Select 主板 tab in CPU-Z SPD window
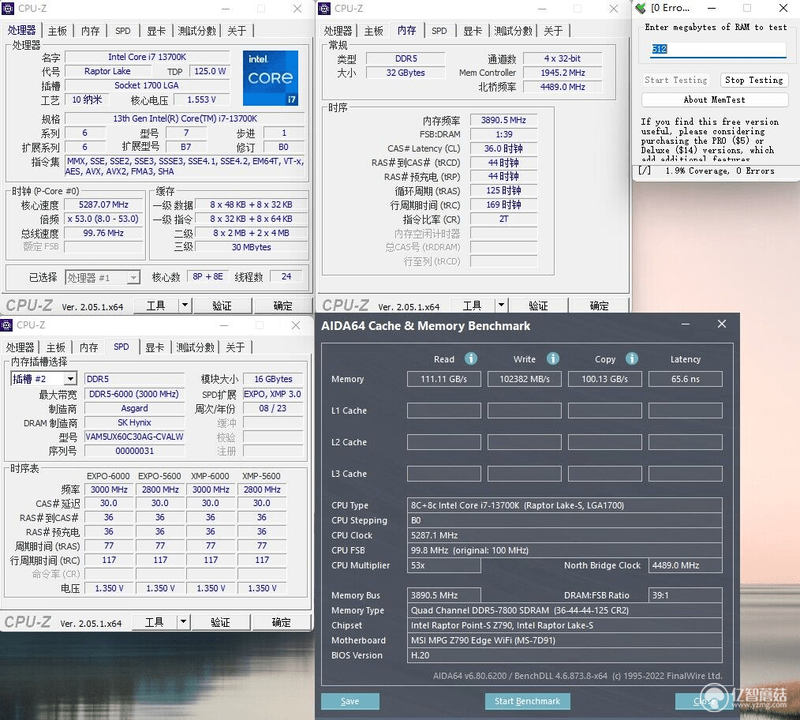Screen dimensions: 800x720 [x=56, y=347]
